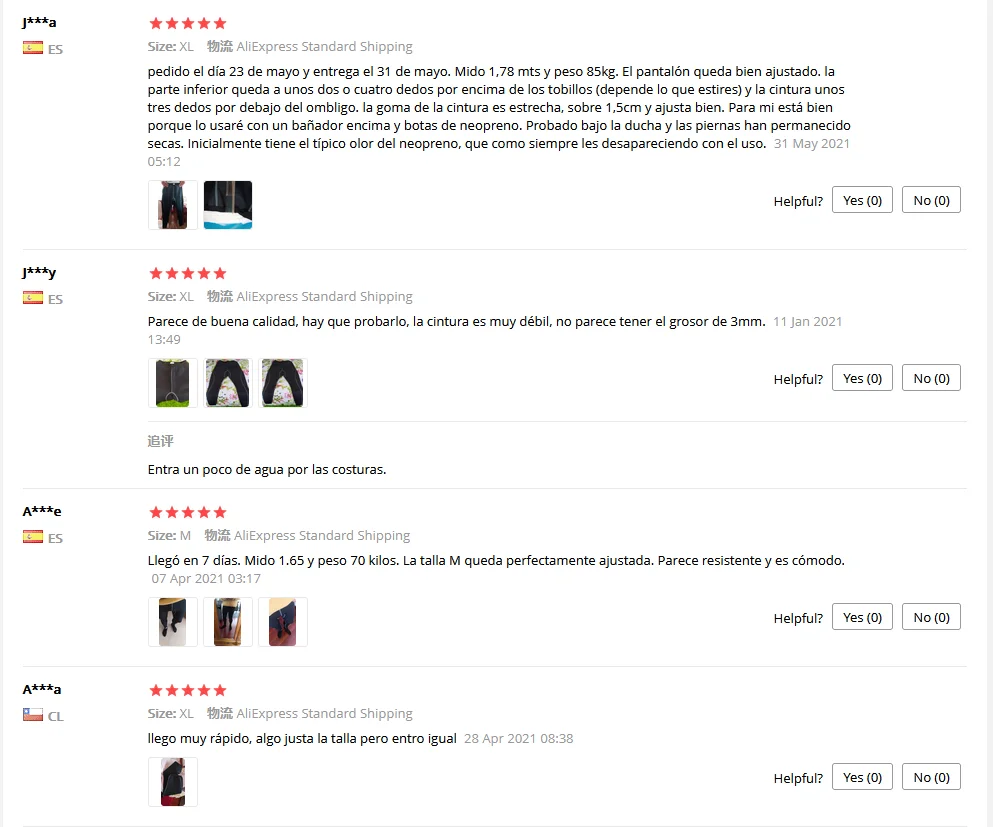The image size is (993, 827).
Task: Open first photo in J***a's review
Action: coord(173,205)
